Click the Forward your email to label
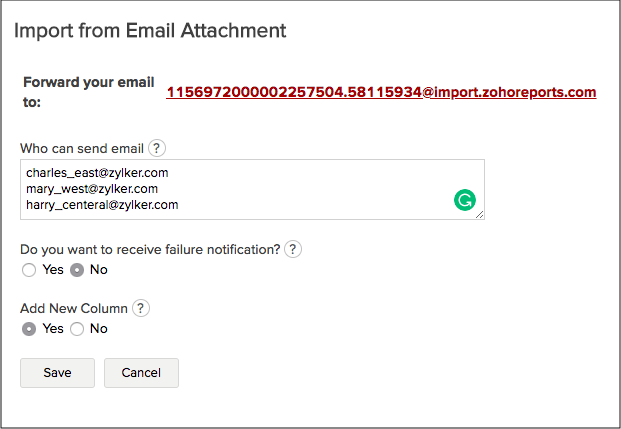The width and height of the screenshot is (621, 429). coord(86,92)
